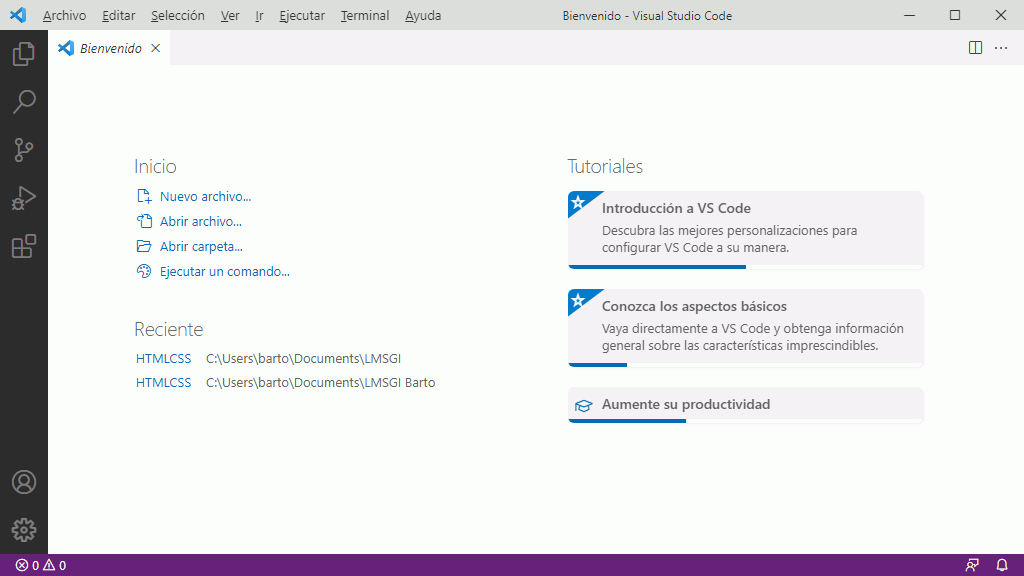Open the Extensions view
Screen dimensions: 1024x576
(24, 246)
